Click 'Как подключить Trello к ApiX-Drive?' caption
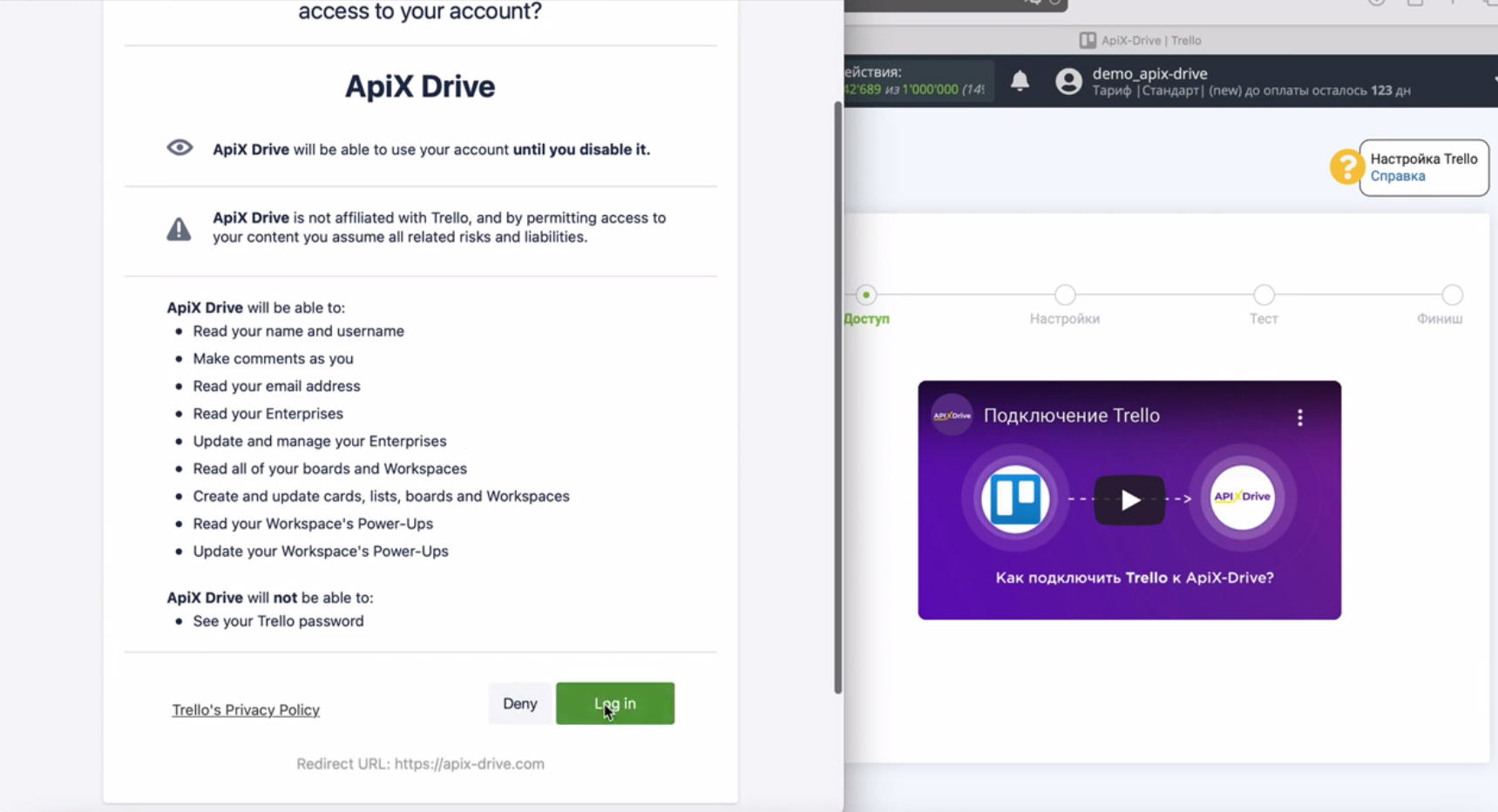 (1135, 578)
